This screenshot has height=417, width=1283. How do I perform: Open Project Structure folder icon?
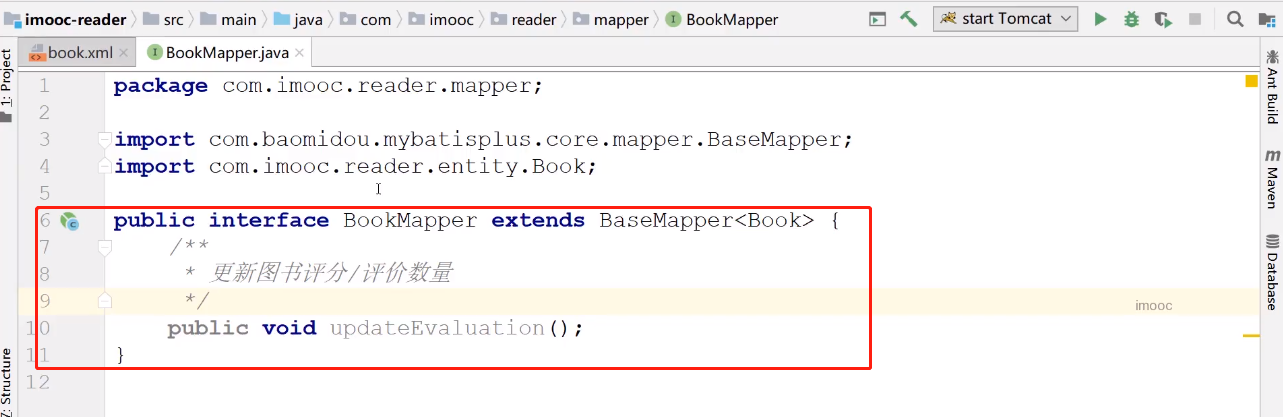(1266, 19)
